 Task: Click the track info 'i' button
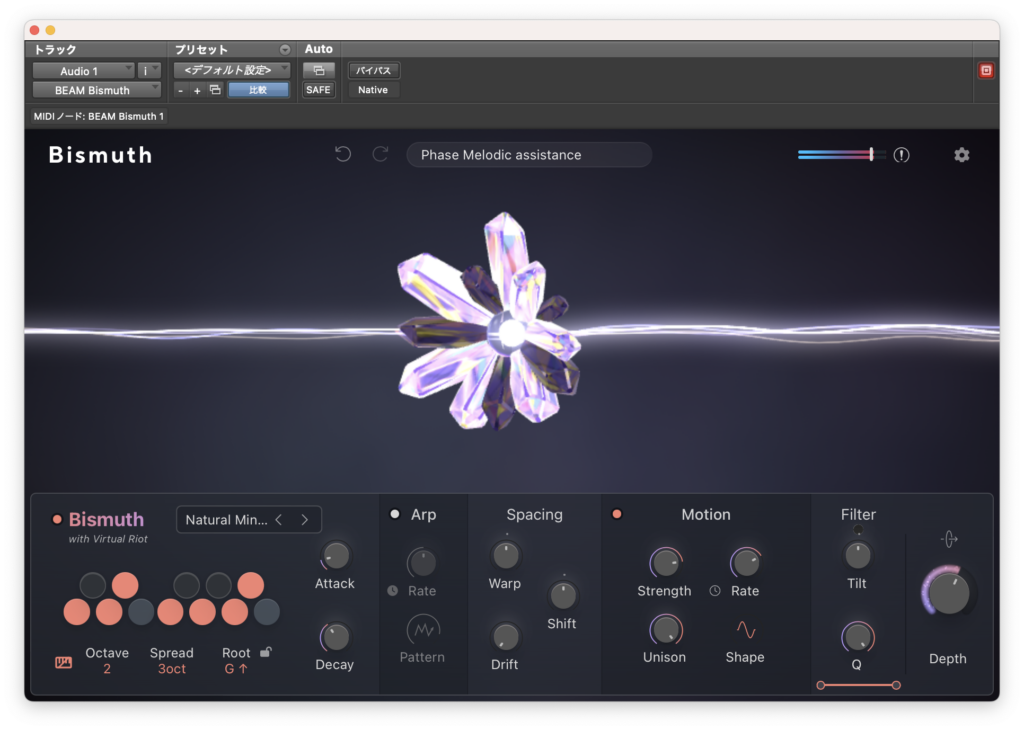tap(149, 71)
